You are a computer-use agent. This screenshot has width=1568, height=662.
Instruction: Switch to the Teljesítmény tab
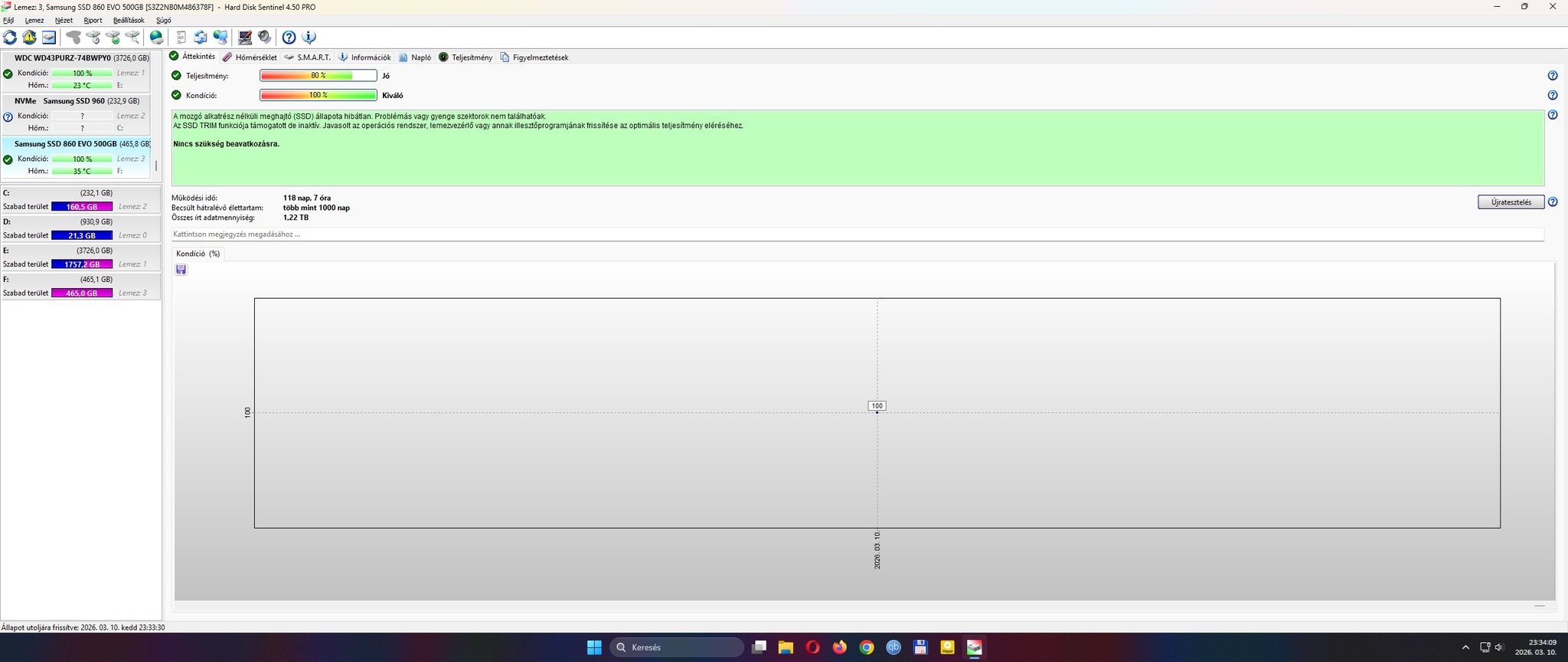pos(465,57)
